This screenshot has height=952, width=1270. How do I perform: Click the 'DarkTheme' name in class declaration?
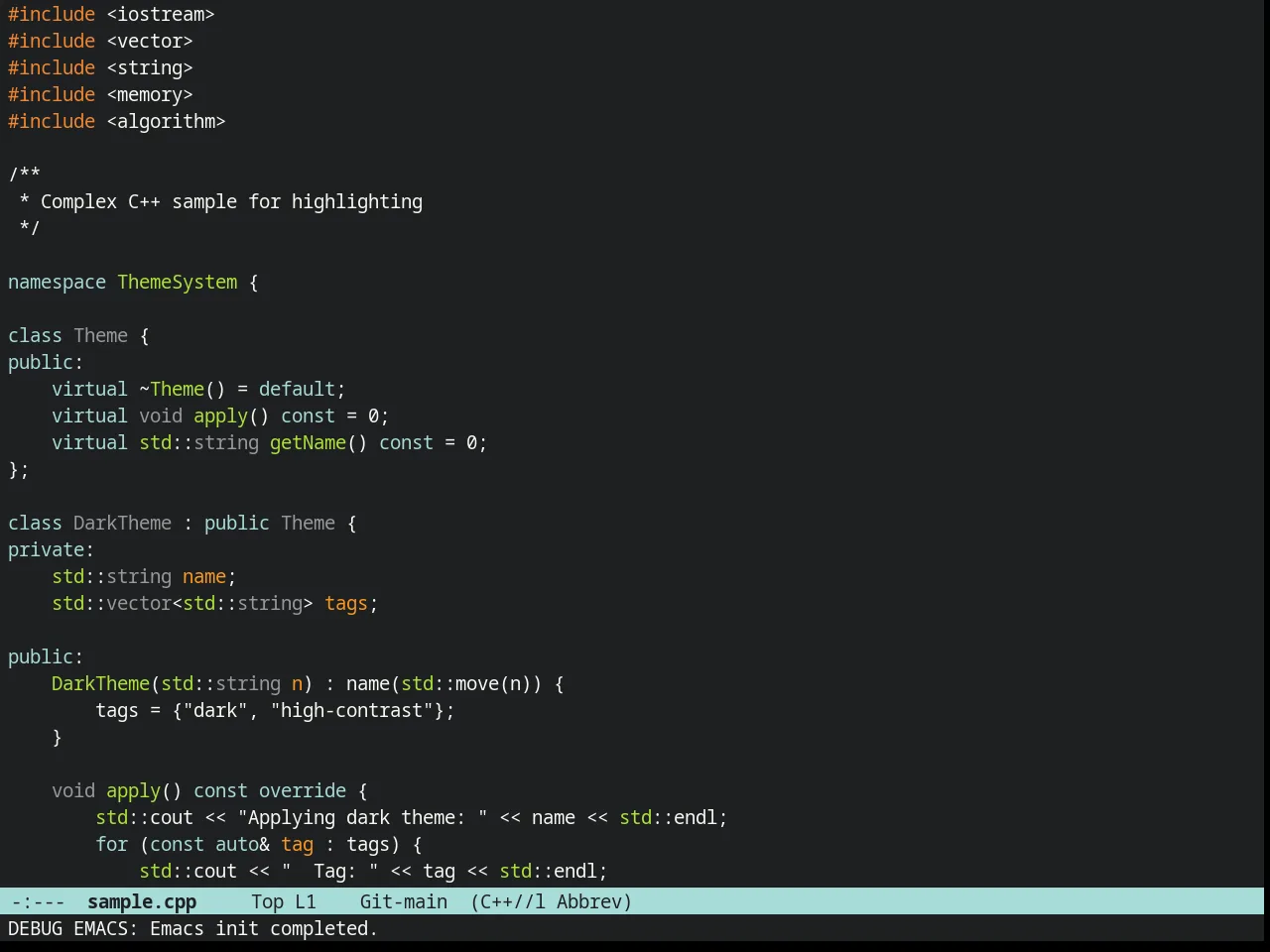(123, 523)
